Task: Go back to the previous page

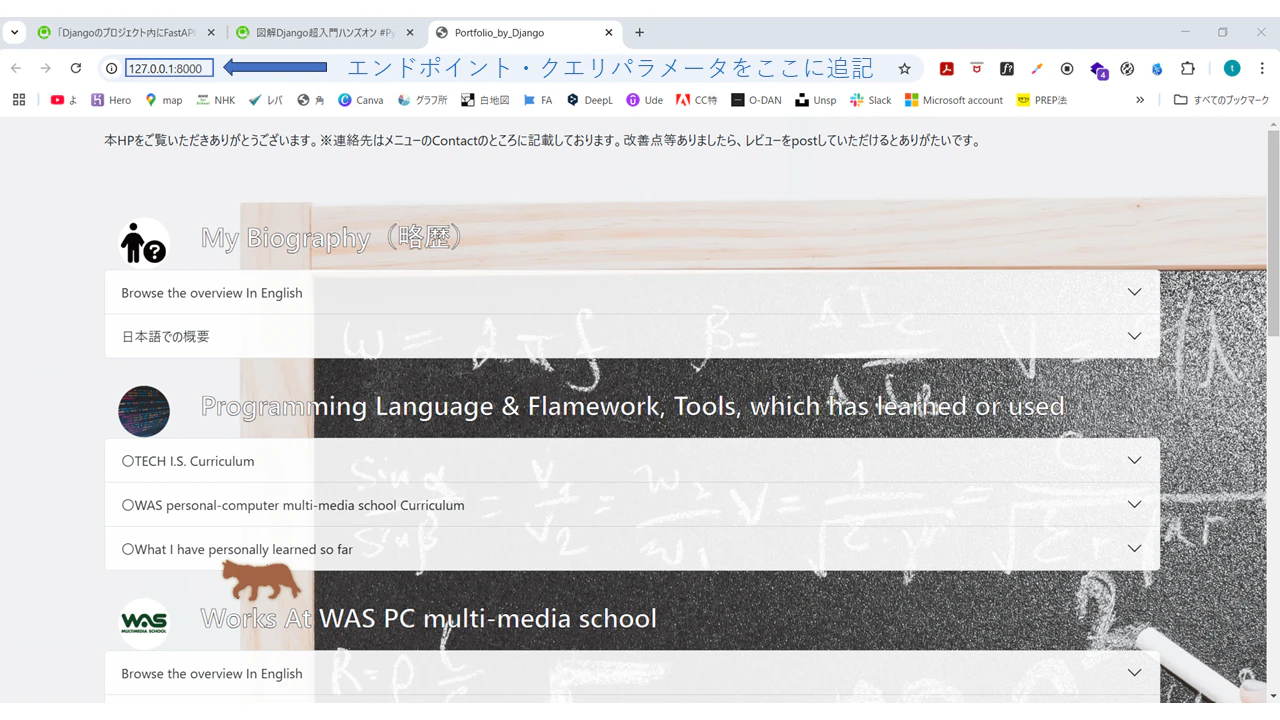Action: click(x=16, y=68)
